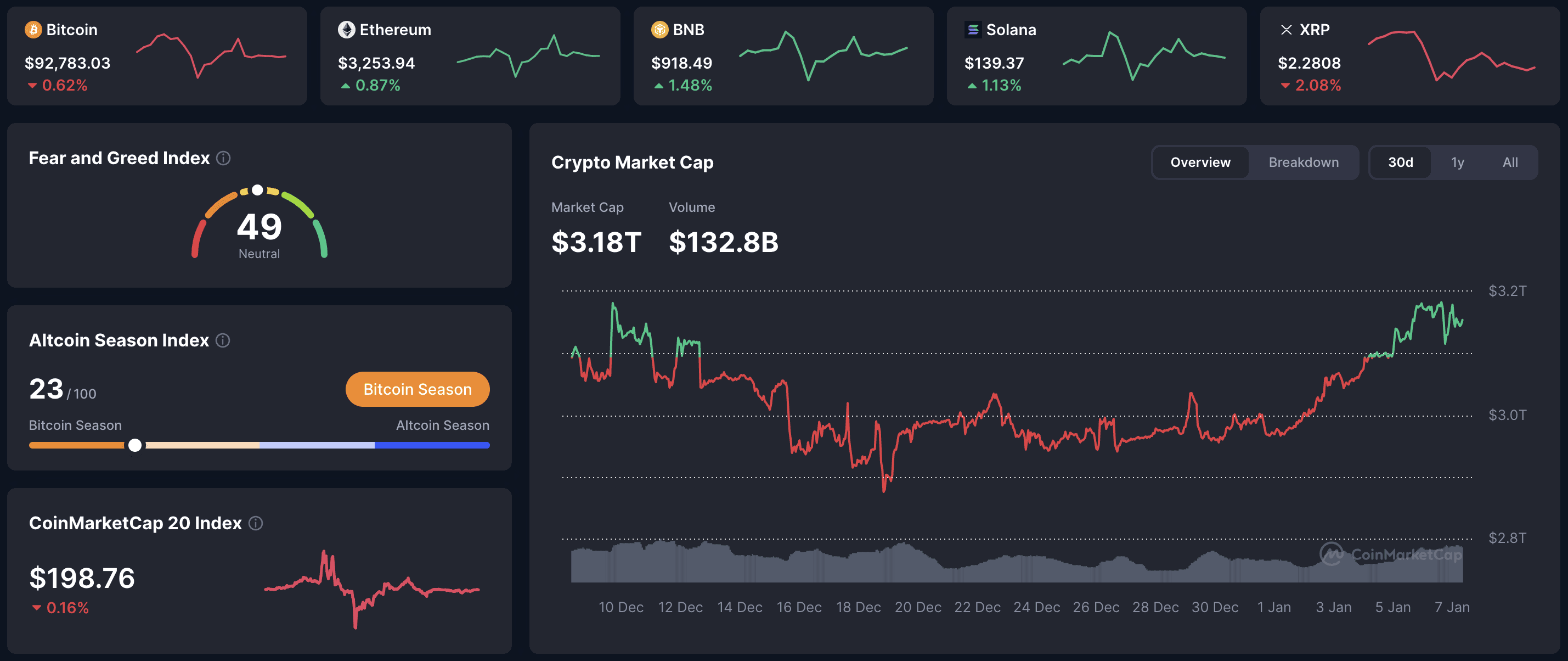Select the Ethereum coin icon
The width and height of the screenshot is (1568, 661).
tap(346, 29)
